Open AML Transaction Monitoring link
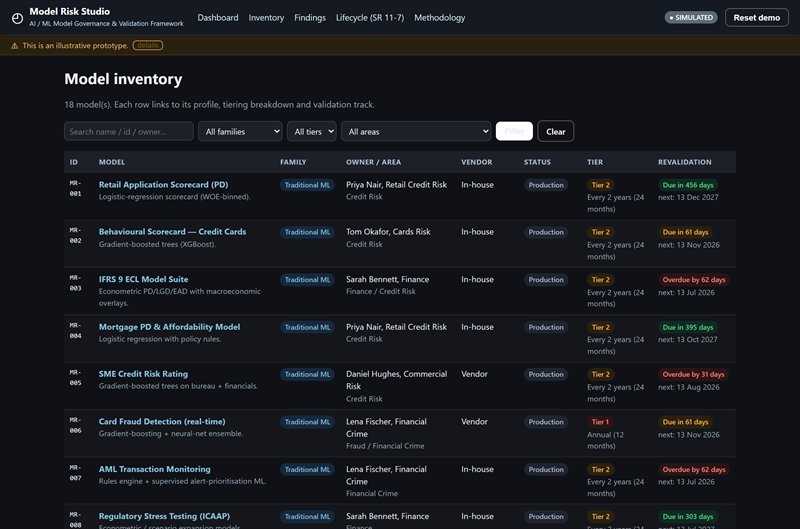 [x=155, y=469]
